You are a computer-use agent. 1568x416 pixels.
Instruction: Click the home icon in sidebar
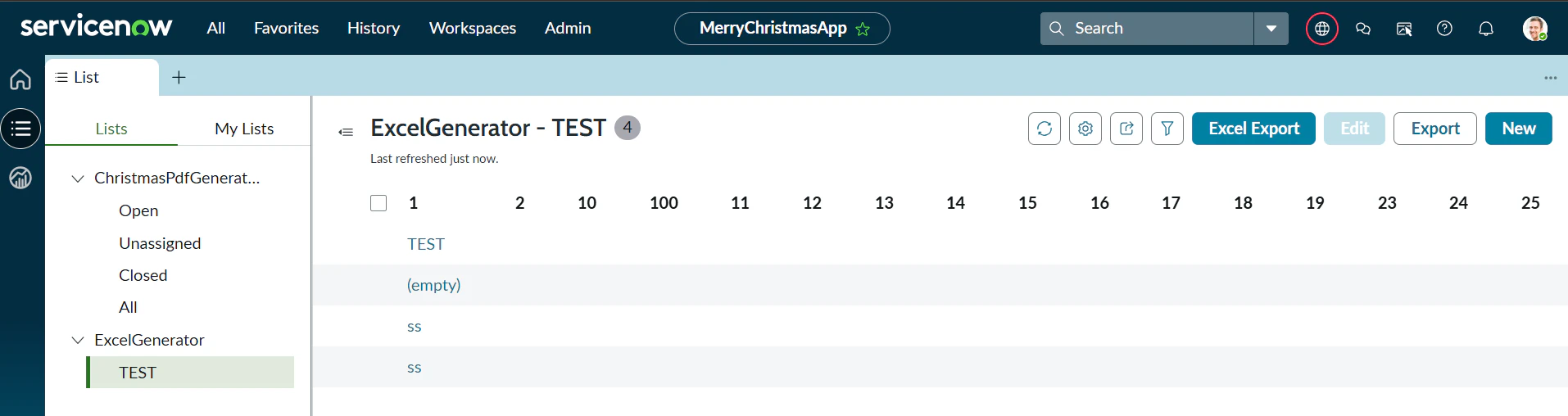point(20,79)
